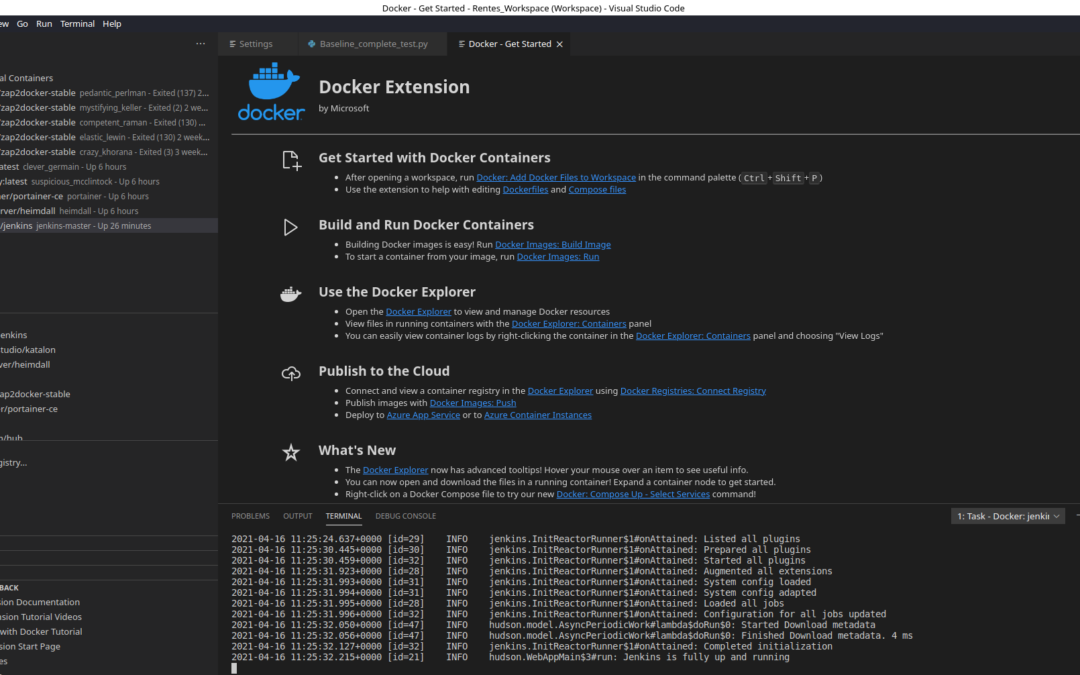This screenshot has width=1080, height=675.
Task: Click the whale icon beside Use the Docker Explorer
Action: tap(291, 294)
